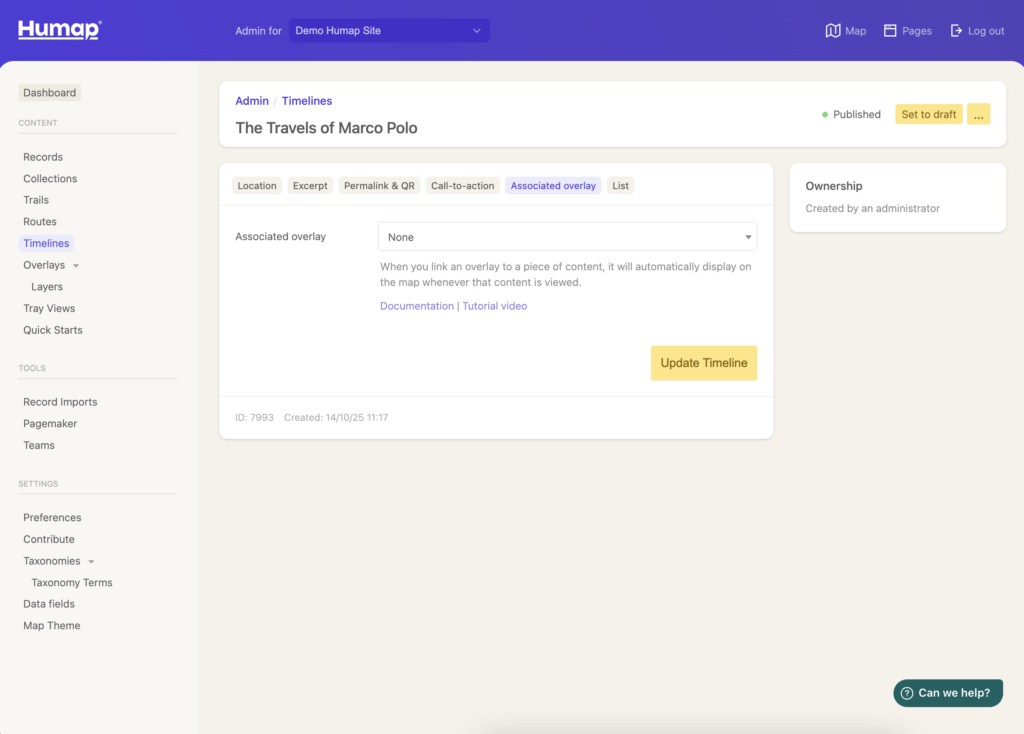Click Set to draft button
1024x734 pixels.
928,114
